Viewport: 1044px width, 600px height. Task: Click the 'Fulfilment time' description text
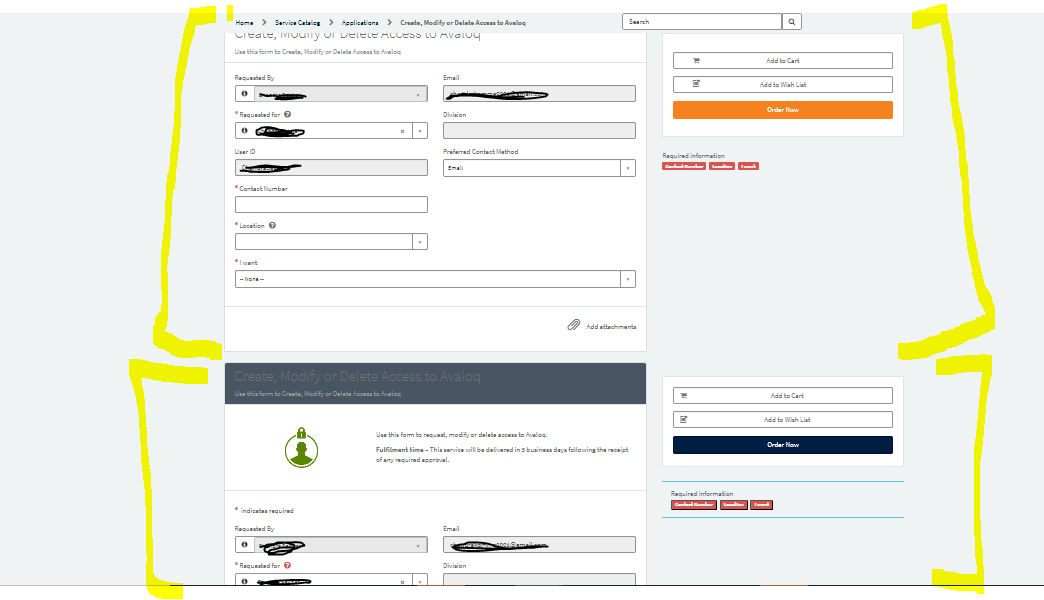(x=502, y=455)
